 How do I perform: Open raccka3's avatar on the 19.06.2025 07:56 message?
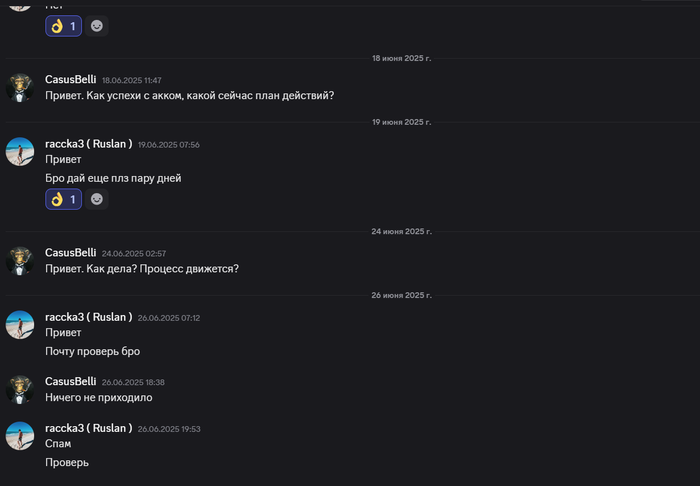[x=20, y=152]
